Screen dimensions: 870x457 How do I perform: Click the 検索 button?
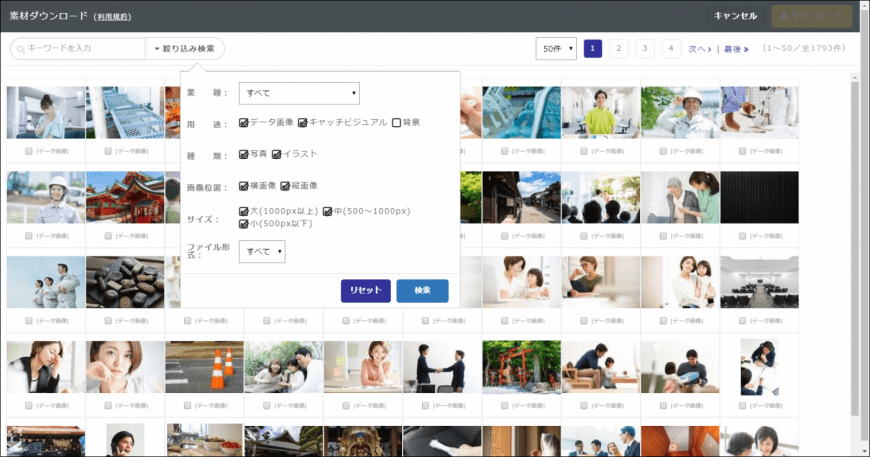coord(422,291)
